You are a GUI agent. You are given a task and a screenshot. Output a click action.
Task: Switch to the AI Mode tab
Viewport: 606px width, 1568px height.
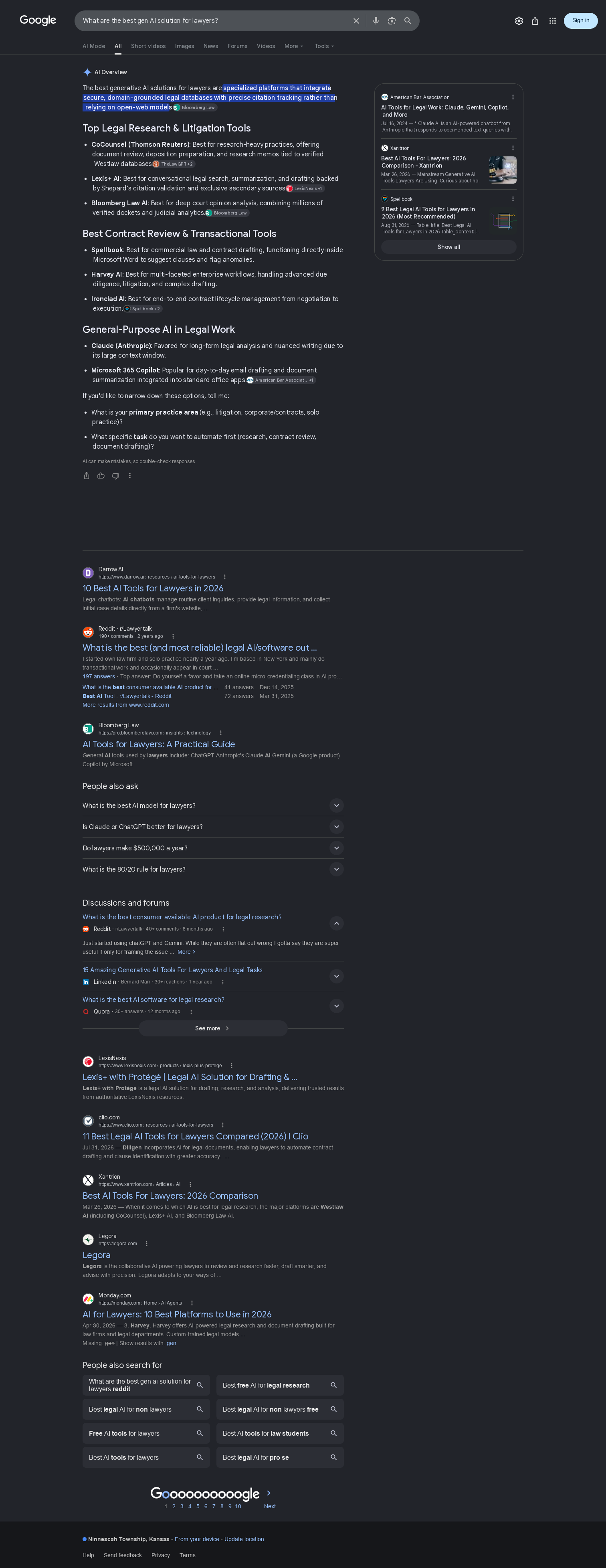94,46
